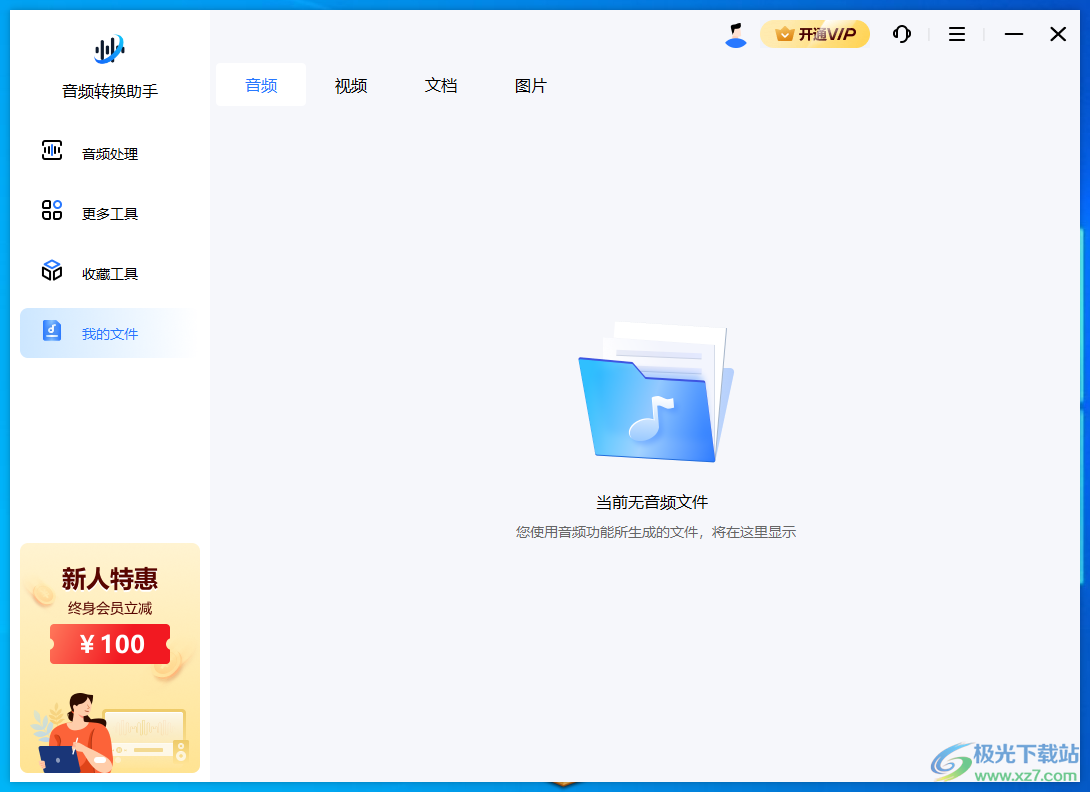
Task: Switch to the 图片 tab
Action: (530, 85)
